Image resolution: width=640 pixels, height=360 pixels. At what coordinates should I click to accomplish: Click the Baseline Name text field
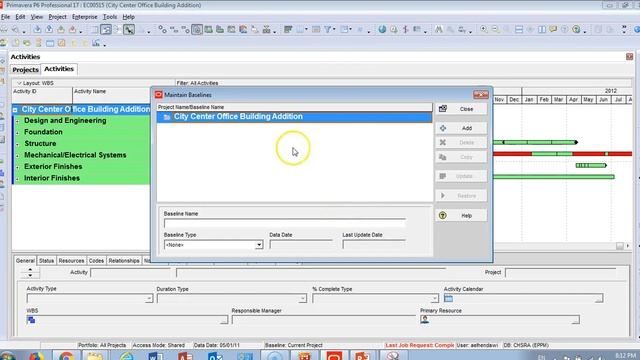[x=285, y=223]
